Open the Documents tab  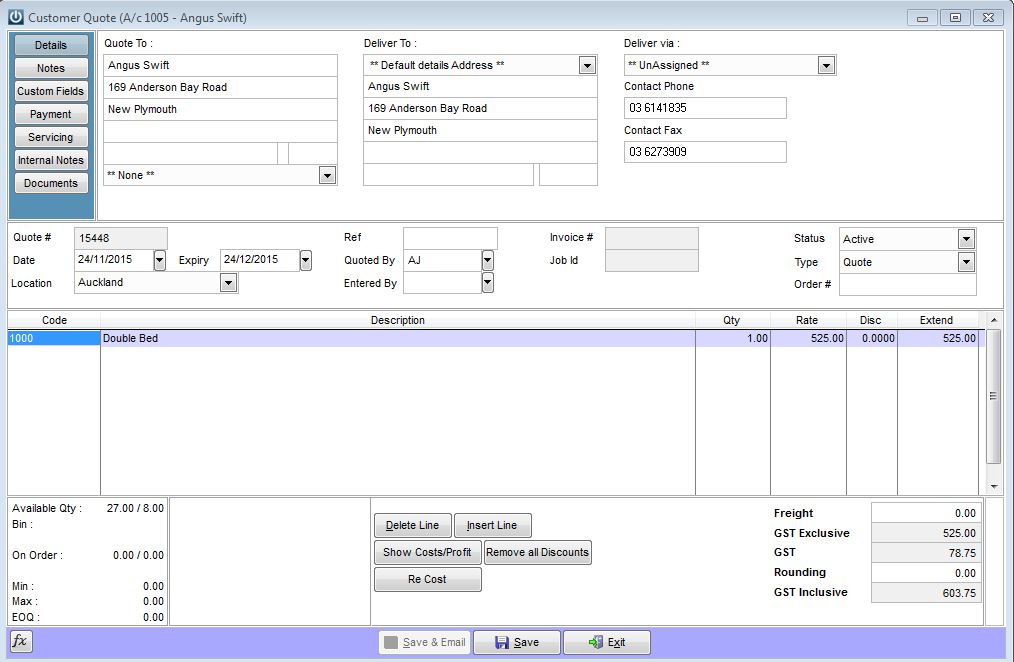[x=51, y=183]
